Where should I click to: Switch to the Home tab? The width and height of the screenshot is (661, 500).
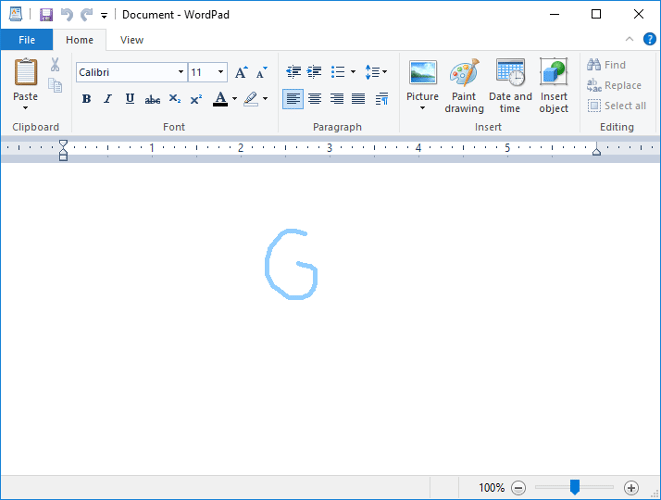pyautogui.click(x=79, y=40)
